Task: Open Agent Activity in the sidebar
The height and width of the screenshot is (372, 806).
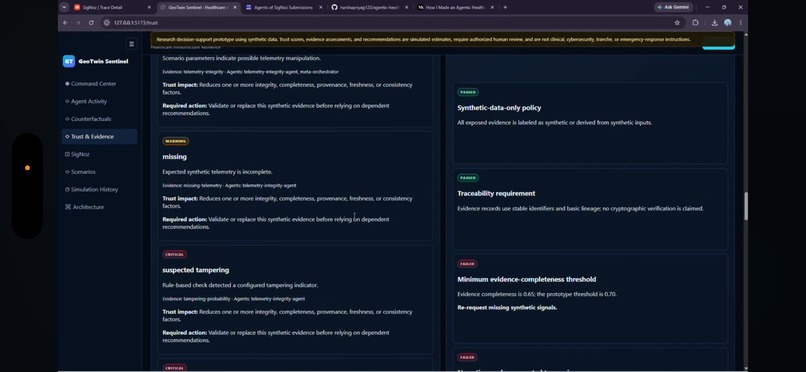Action: (99, 101)
